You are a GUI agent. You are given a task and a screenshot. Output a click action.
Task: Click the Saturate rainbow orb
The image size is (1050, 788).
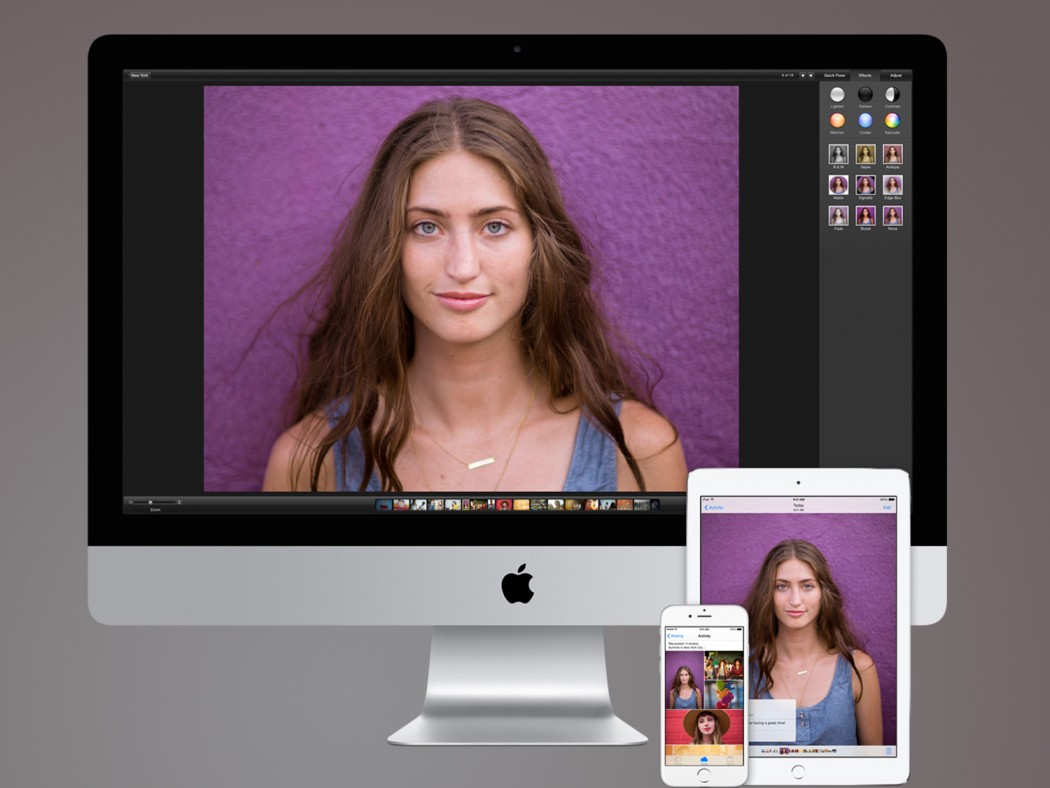point(892,121)
